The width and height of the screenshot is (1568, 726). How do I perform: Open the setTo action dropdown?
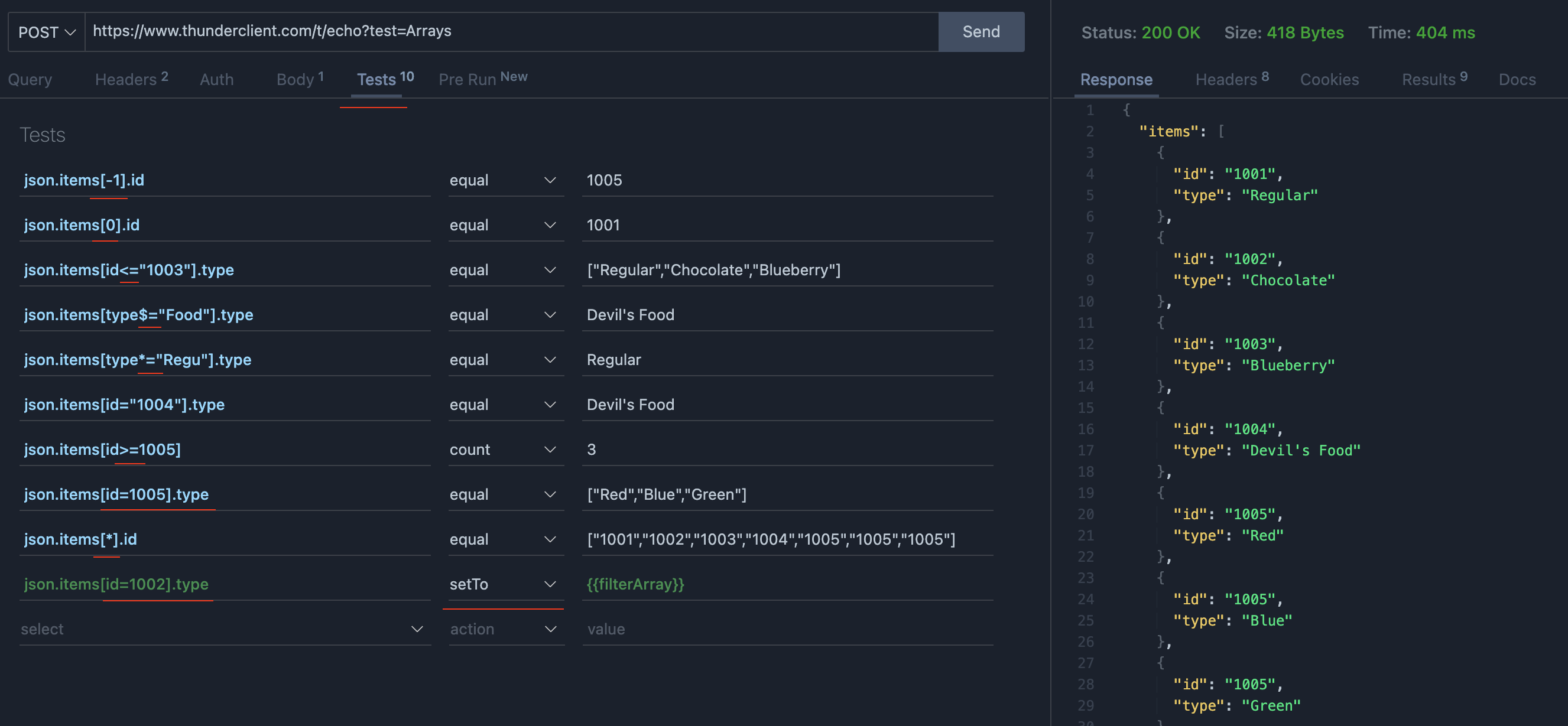(505, 584)
